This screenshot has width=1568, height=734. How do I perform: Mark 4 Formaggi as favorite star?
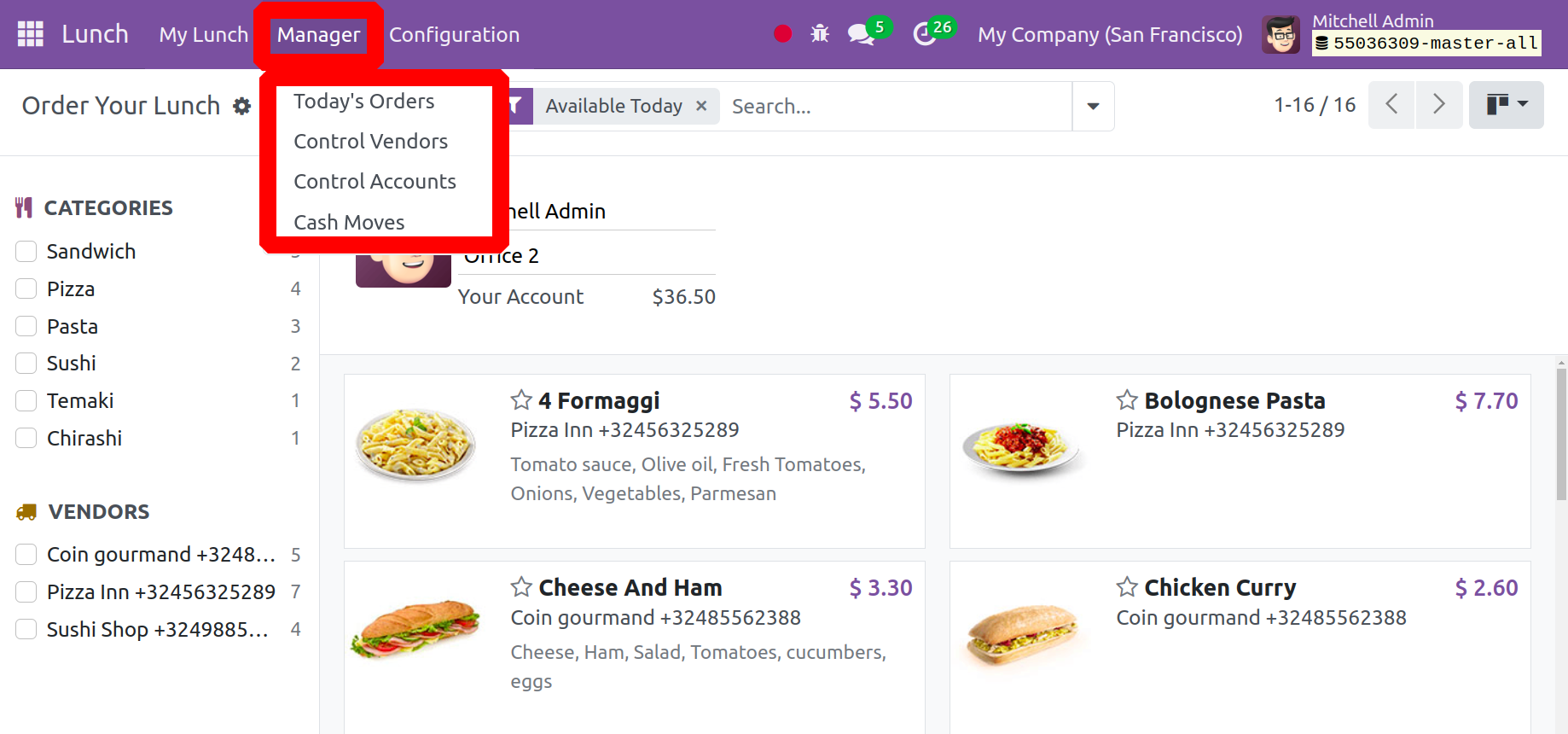pos(521,399)
